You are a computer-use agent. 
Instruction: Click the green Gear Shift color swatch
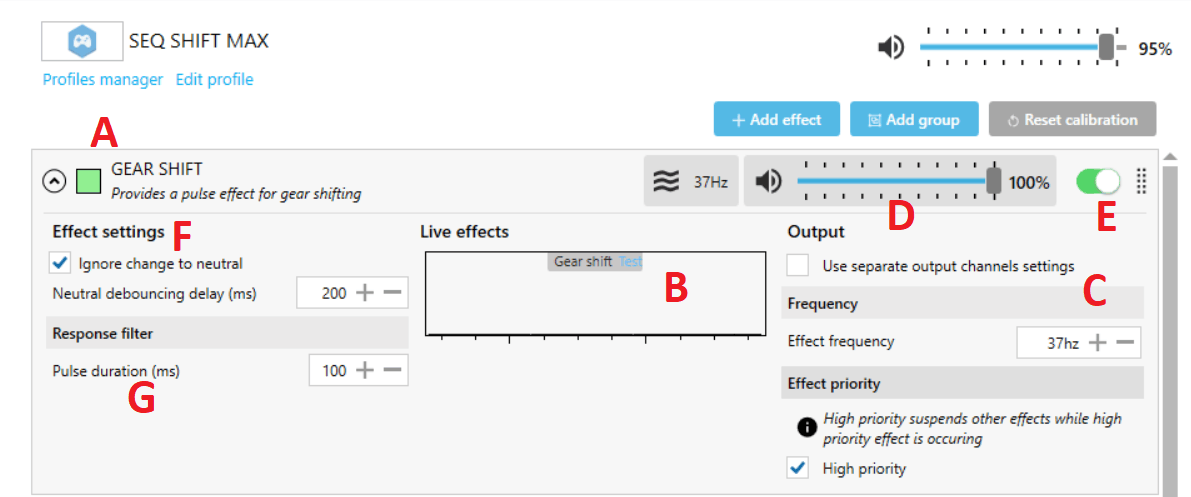(89, 181)
